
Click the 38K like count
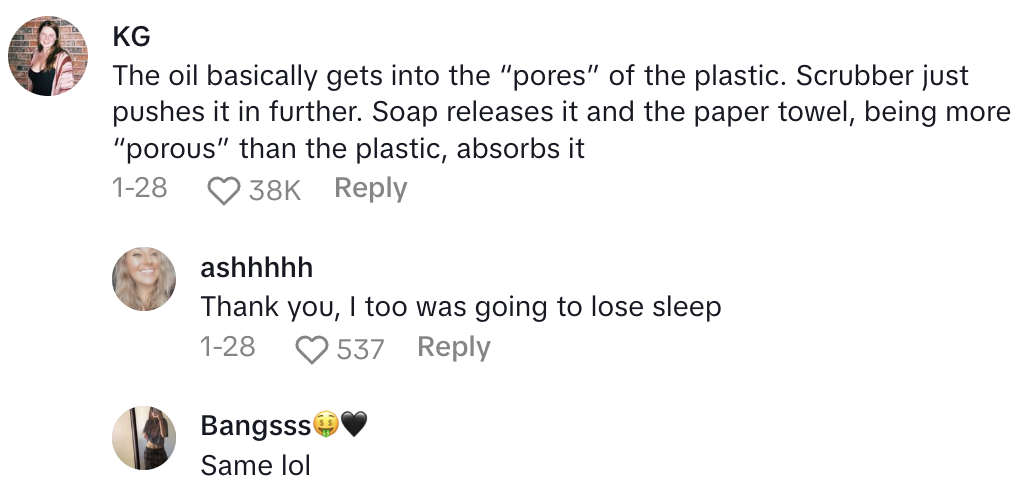(274, 190)
